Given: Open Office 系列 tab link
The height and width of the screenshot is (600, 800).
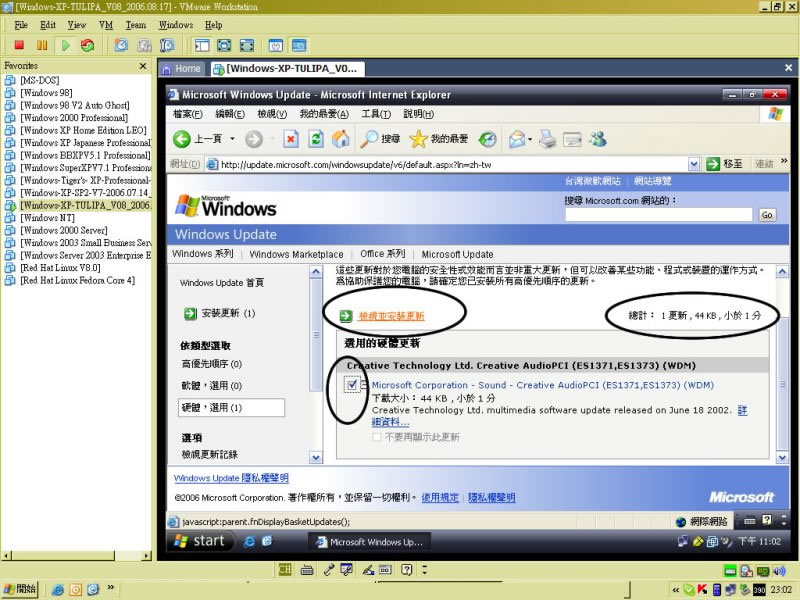Looking at the screenshot, I should (x=382, y=254).
